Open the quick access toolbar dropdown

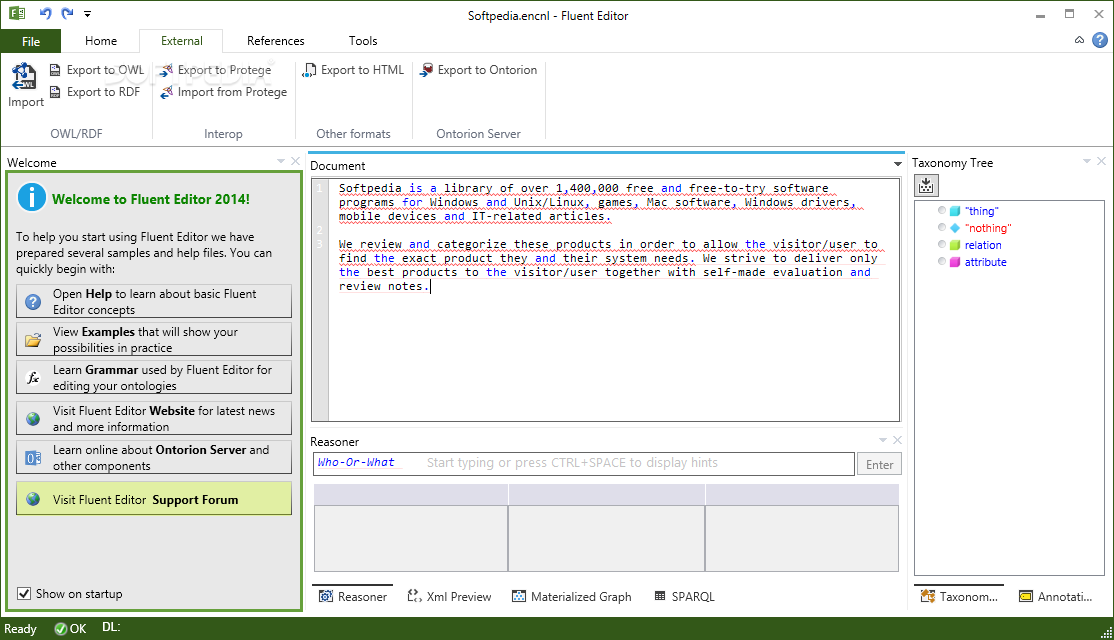click(87, 13)
